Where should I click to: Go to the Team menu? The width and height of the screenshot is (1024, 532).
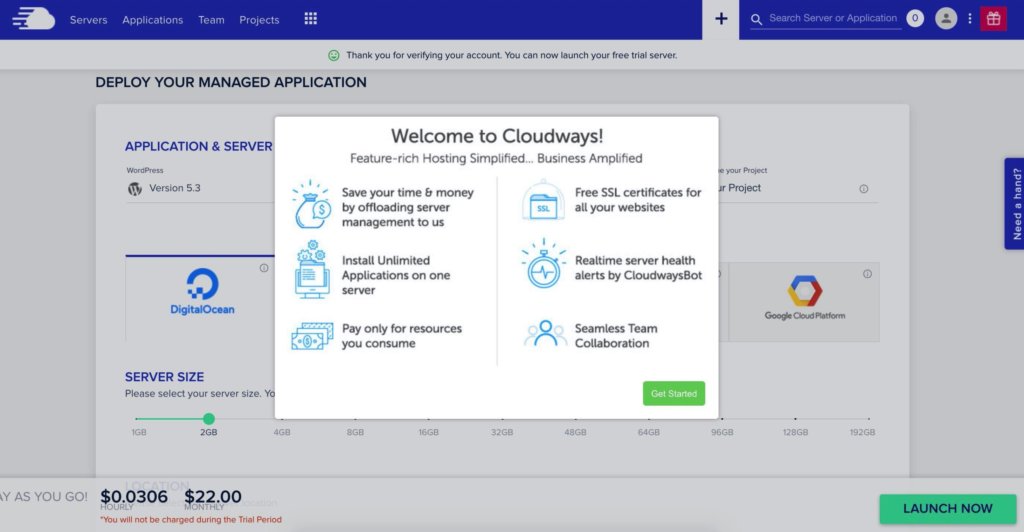pos(211,20)
